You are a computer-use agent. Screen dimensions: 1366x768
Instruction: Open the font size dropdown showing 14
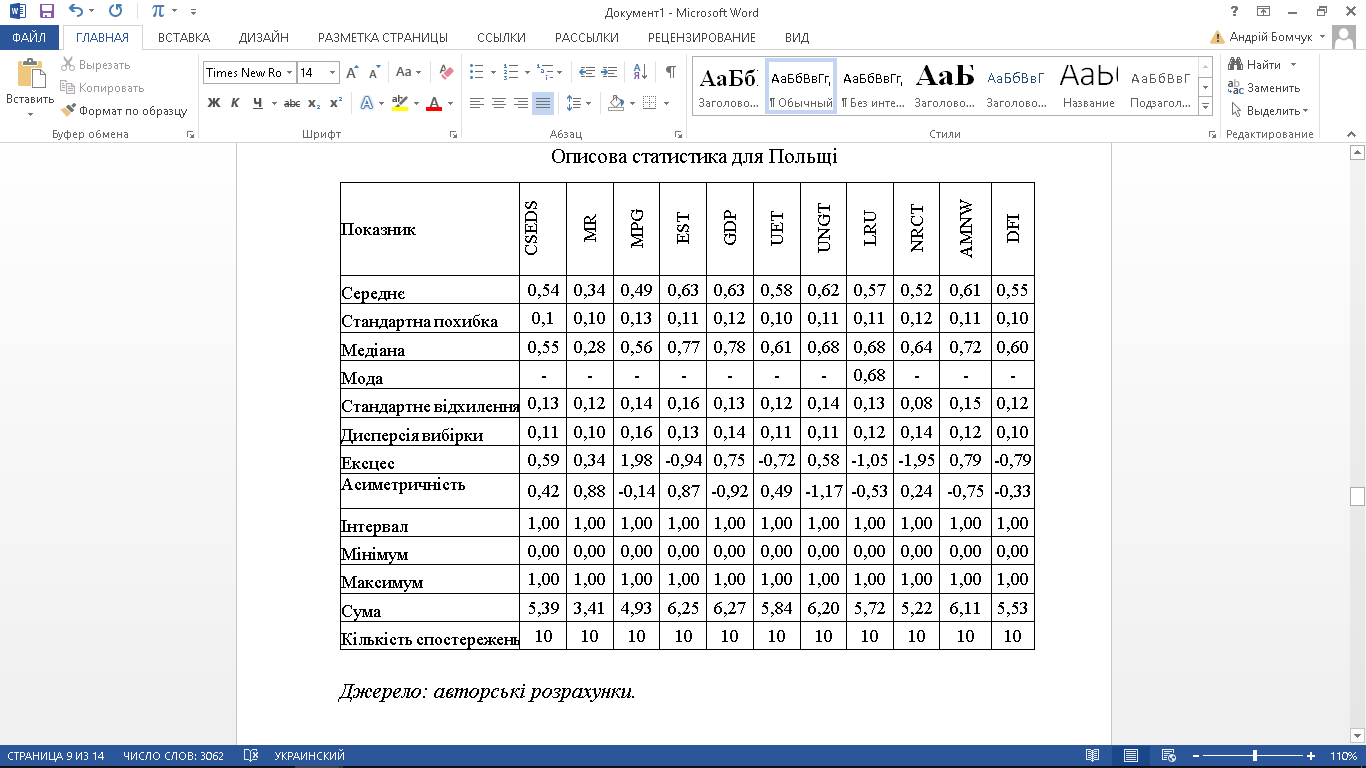pos(333,72)
